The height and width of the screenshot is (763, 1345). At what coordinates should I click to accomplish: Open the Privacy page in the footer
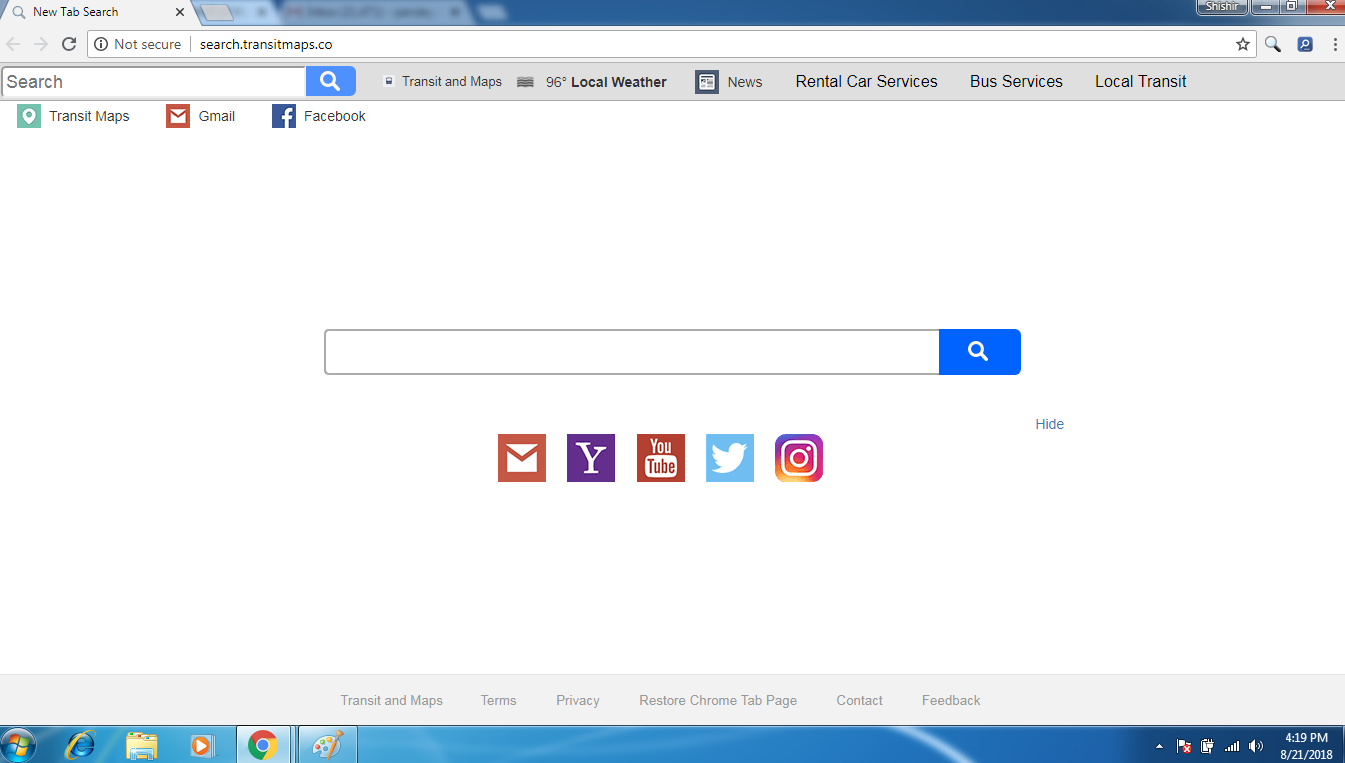point(577,700)
